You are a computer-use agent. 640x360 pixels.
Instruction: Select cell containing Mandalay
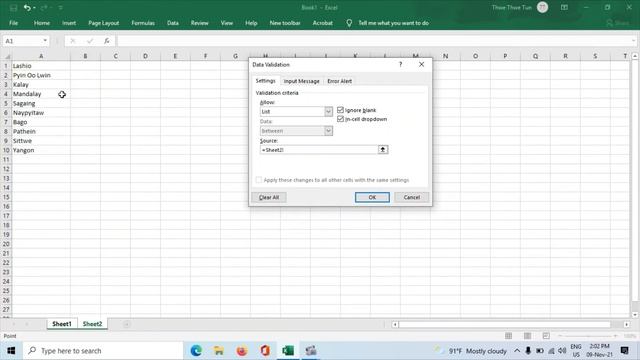point(41,94)
